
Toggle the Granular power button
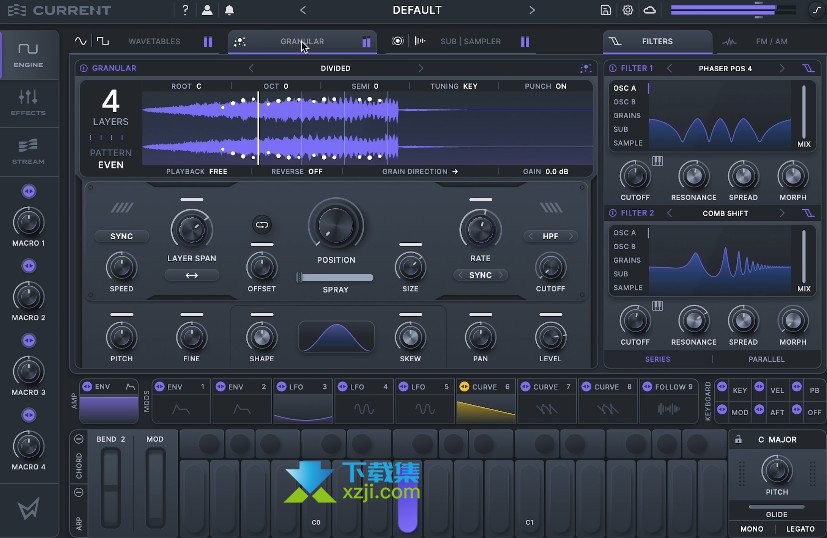83,68
